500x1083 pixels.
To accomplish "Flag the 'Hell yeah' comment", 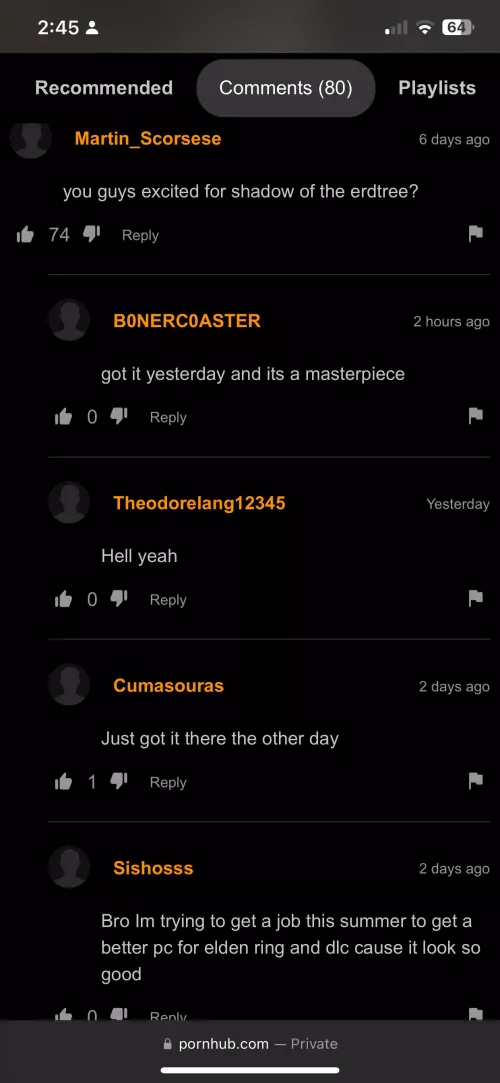I will click(475, 598).
